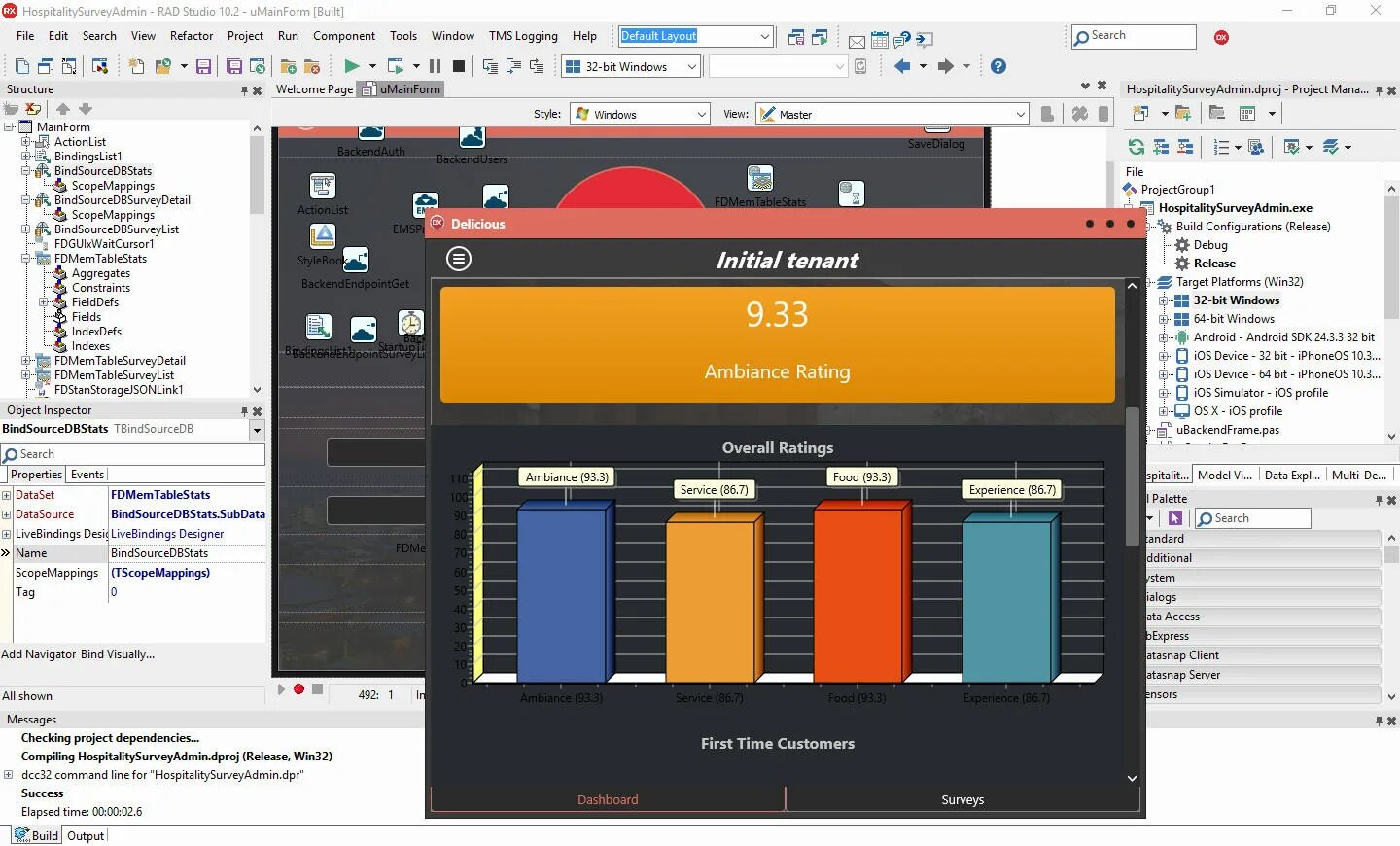Viewport: 1400px width, 846px height.
Task: Open the Style Windows dropdown
Action: point(701,114)
